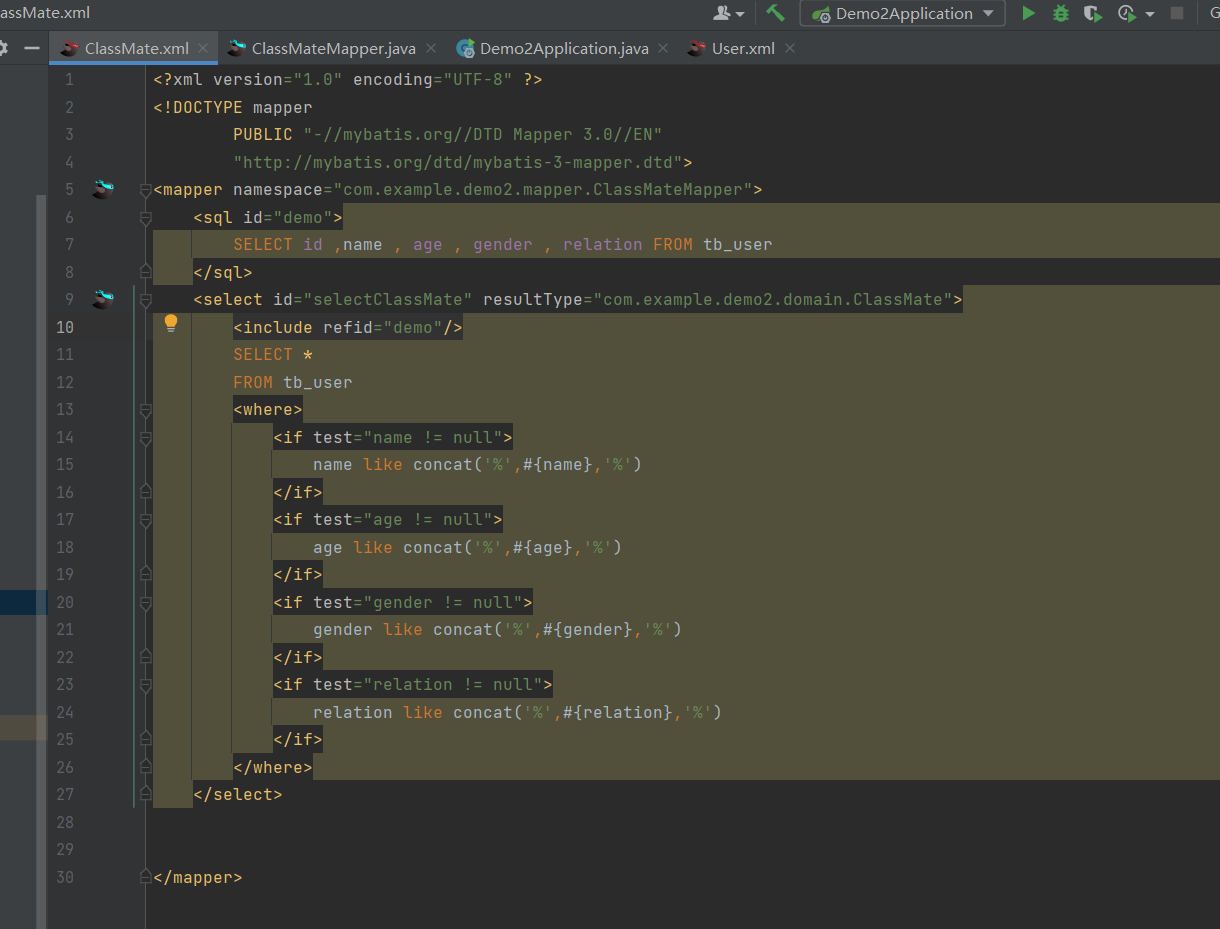
Task: Collapse the sql block fold on line 6
Action: click(146, 217)
